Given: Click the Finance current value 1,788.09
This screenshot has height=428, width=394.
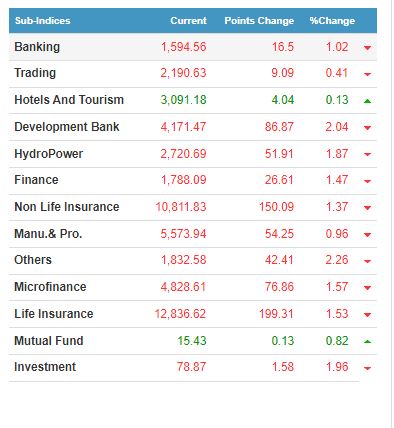Looking at the screenshot, I should pos(184,180).
